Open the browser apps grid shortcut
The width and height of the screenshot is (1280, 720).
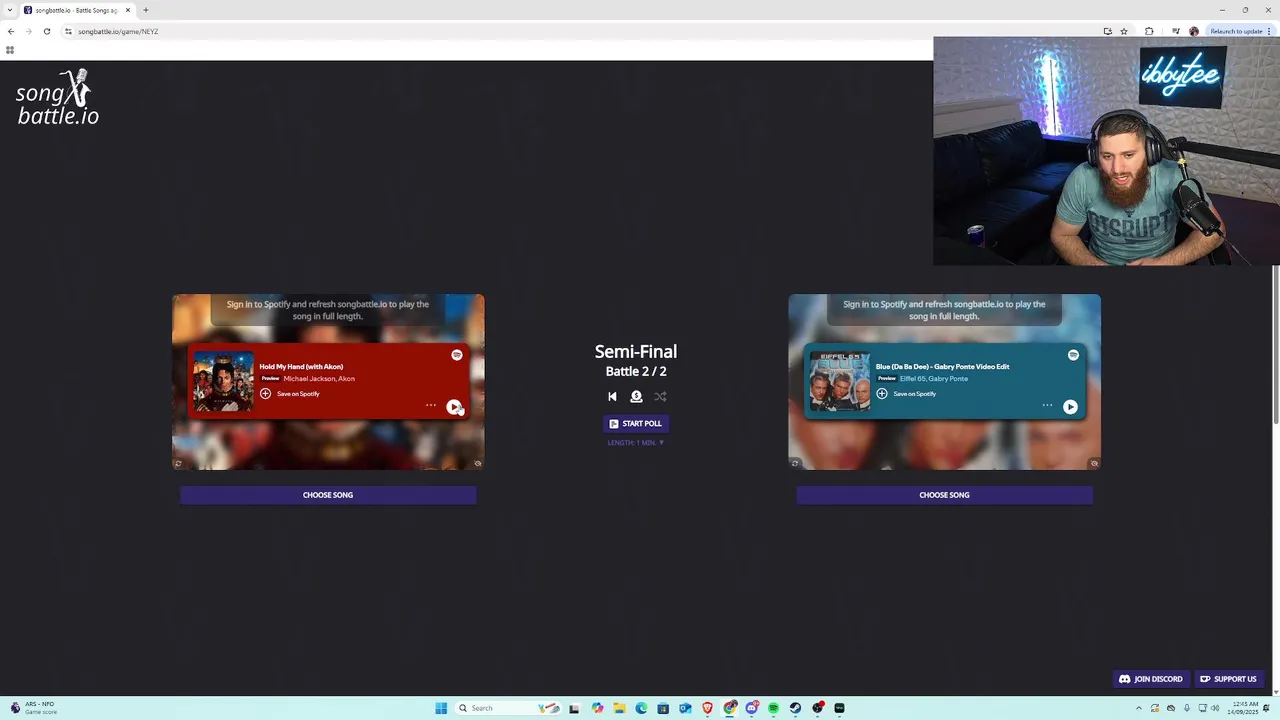click(x=10, y=50)
